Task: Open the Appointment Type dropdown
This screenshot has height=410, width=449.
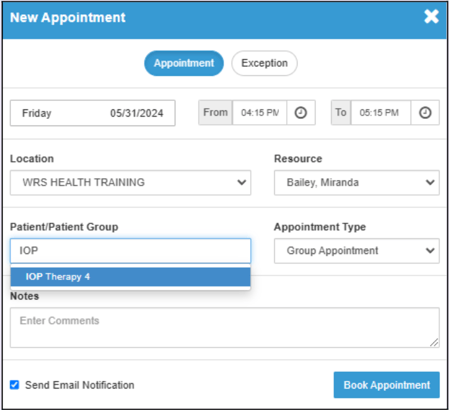Action: (357, 251)
